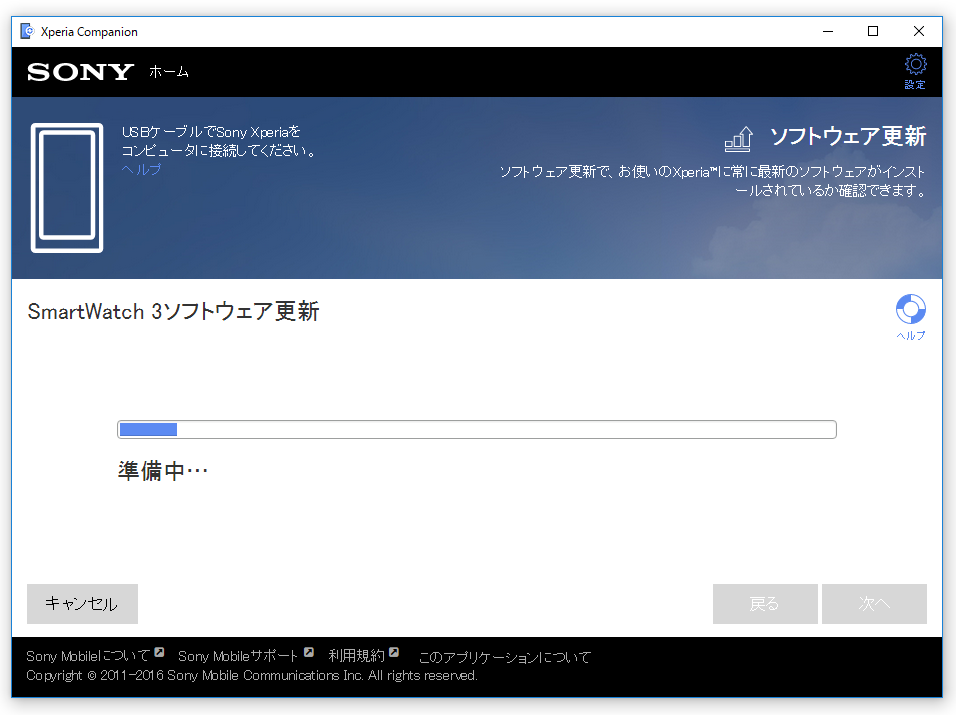Click the phone outline illustration
The height and width of the screenshot is (715, 956).
click(x=67, y=188)
